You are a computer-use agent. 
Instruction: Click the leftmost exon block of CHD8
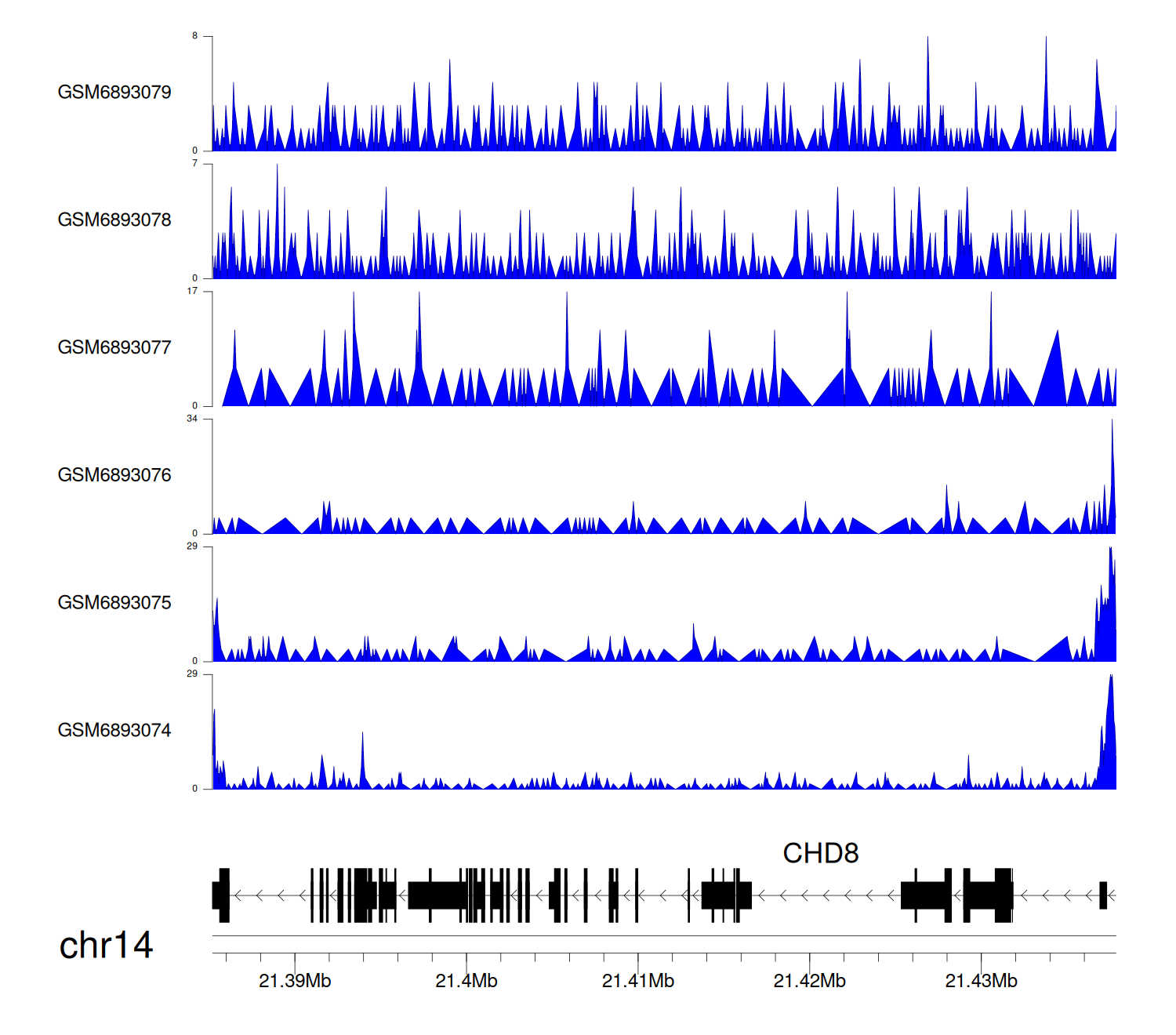(222, 895)
